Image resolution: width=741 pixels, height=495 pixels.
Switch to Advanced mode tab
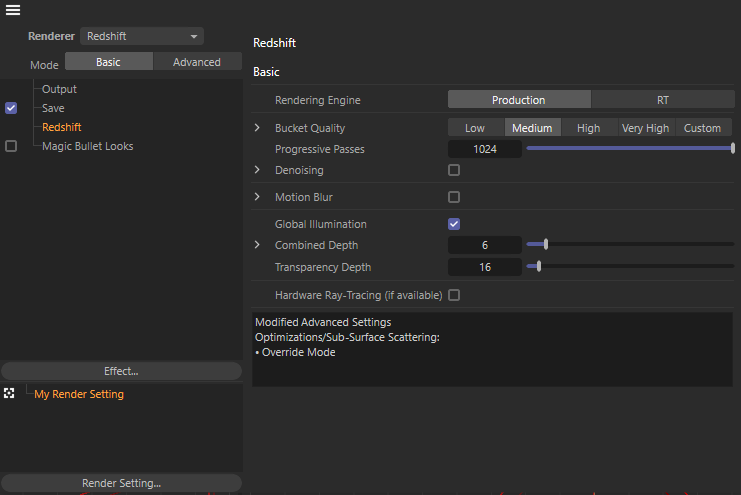pyautogui.click(x=197, y=62)
